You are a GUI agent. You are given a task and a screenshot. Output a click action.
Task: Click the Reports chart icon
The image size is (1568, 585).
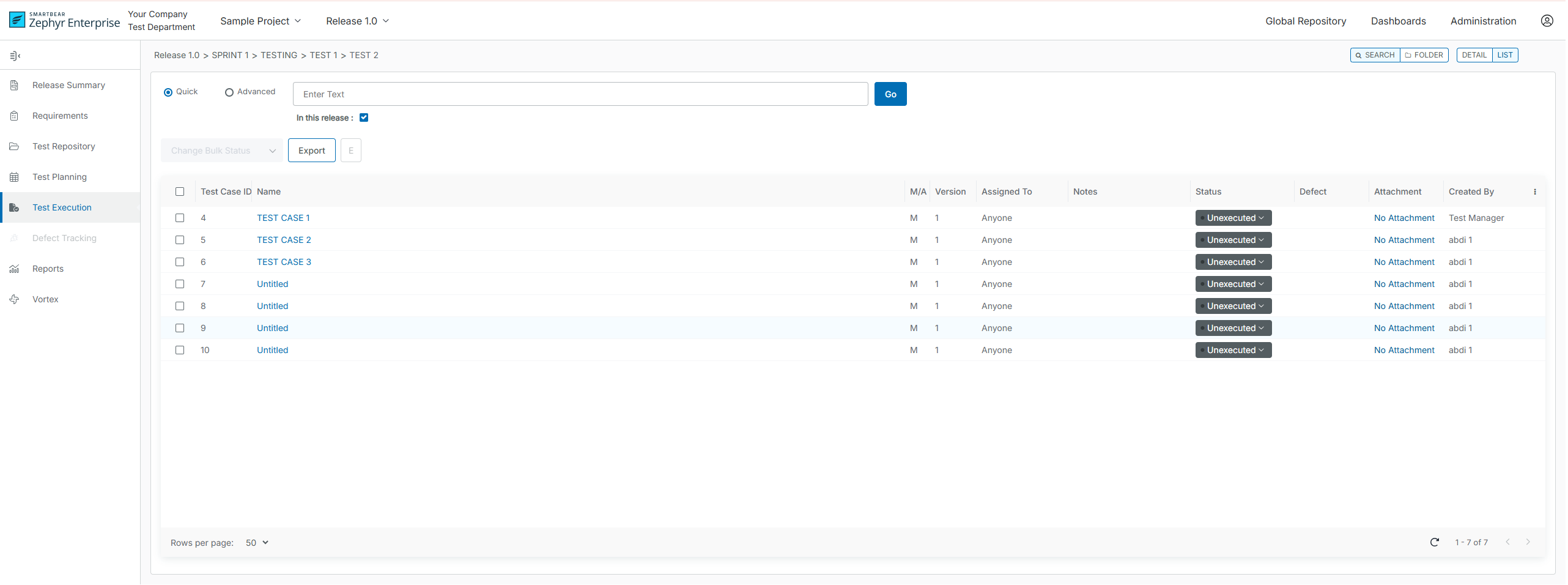(14, 269)
